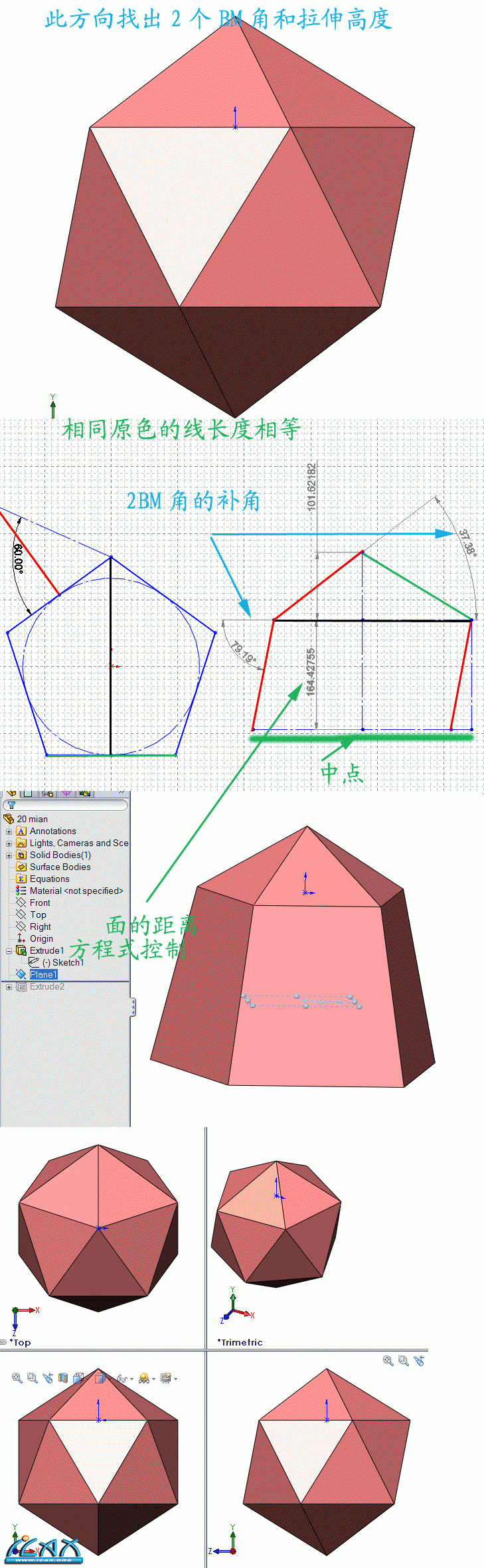Select Equations in feature tree

pos(50,879)
